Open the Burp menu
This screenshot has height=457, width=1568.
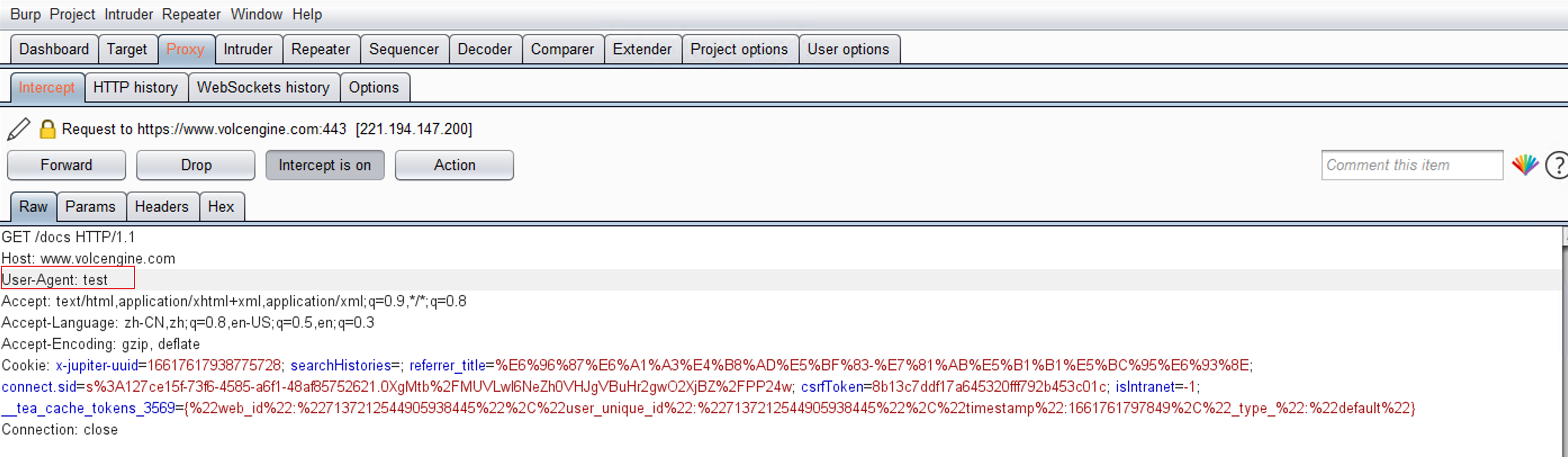[x=25, y=14]
